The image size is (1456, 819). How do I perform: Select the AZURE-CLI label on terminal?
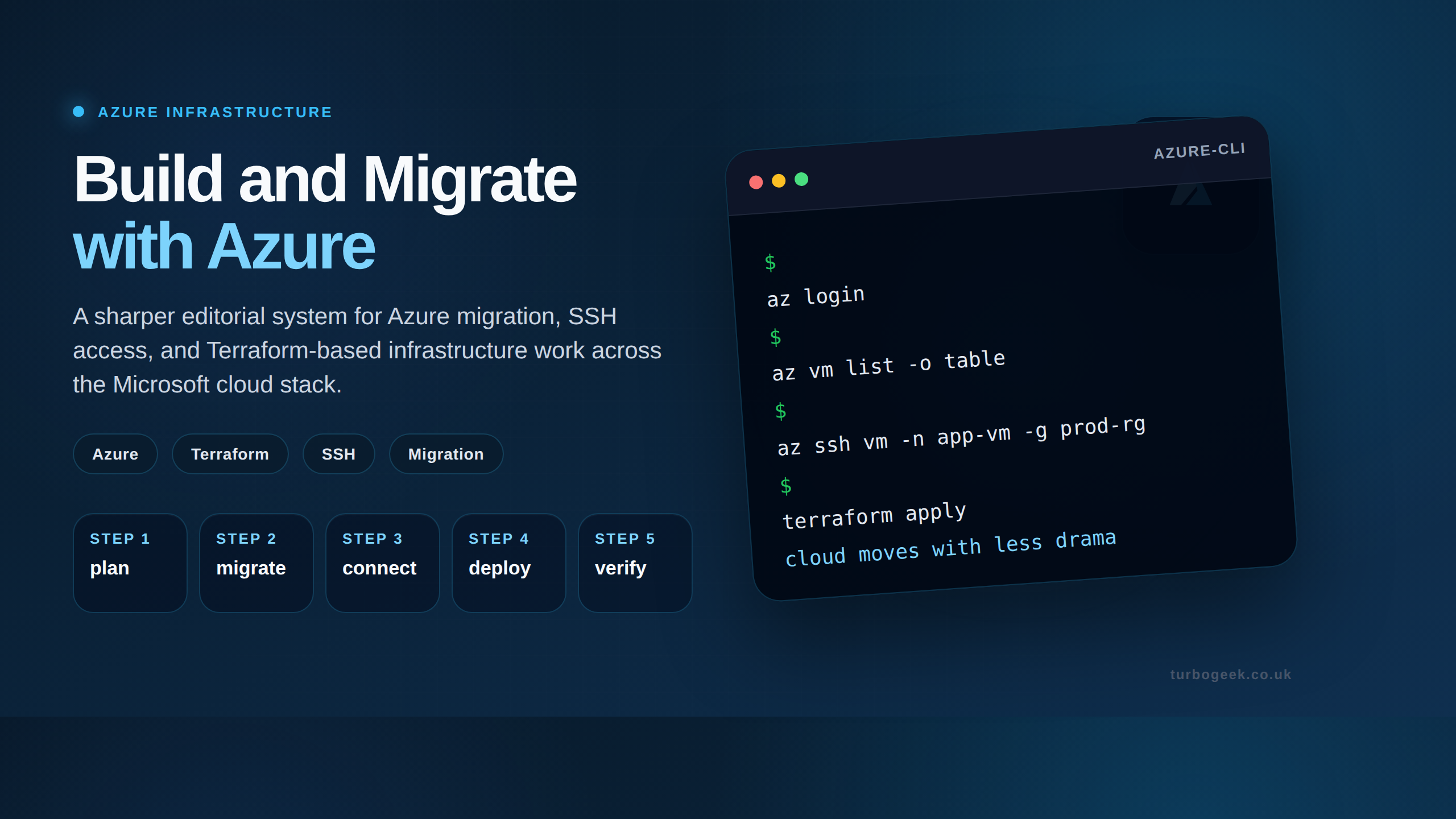pyautogui.click(x=1199, y=150)
